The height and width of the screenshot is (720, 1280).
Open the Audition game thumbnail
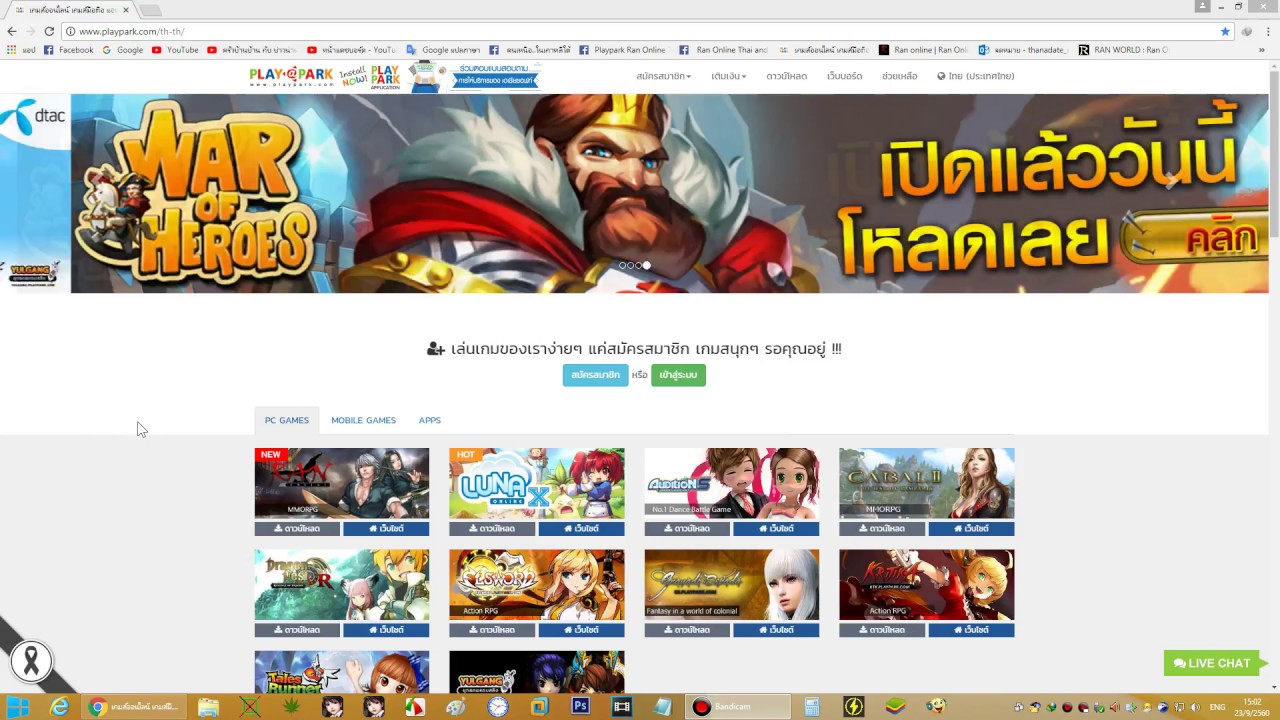tap(732, 483)
